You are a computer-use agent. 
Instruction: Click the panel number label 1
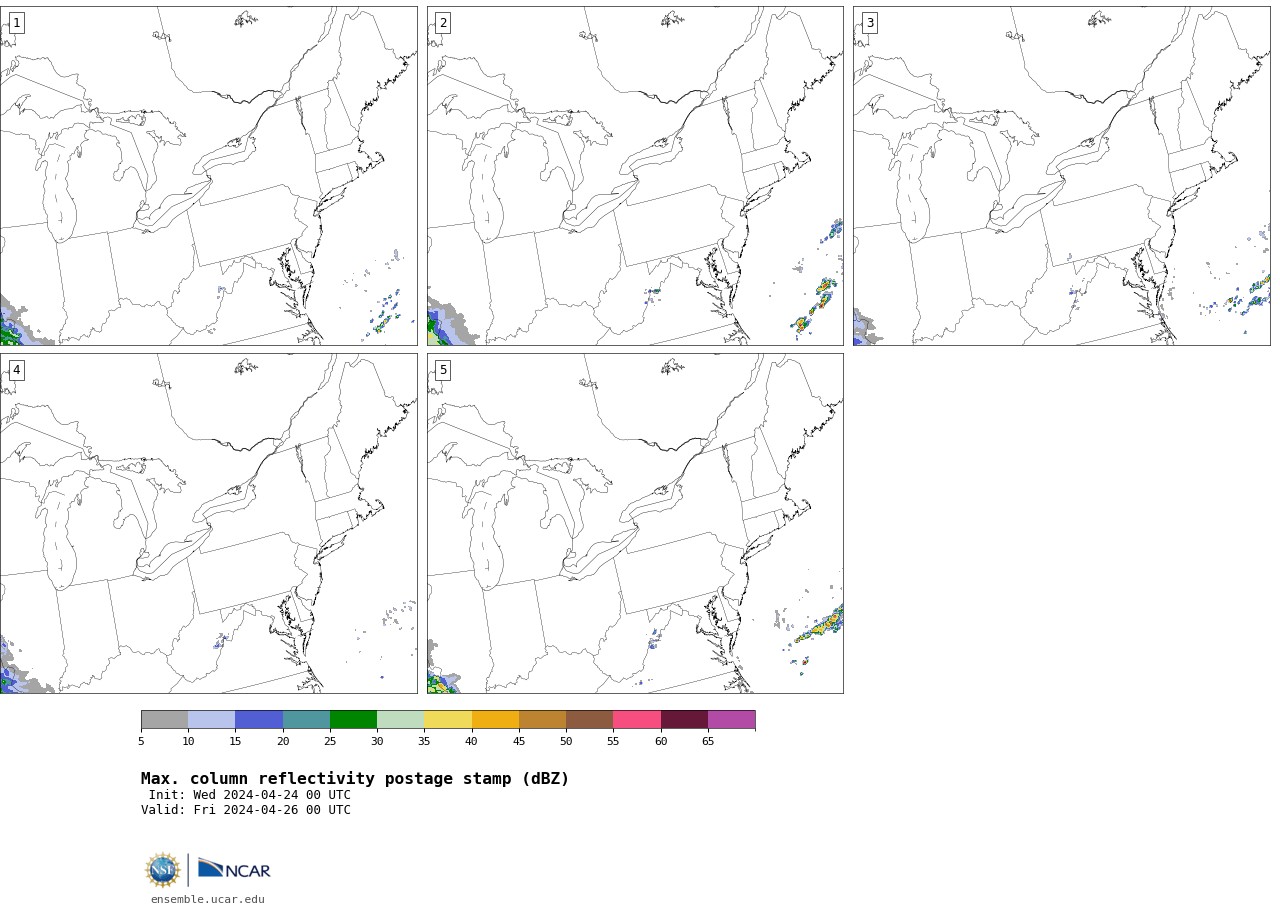[16, 23]
